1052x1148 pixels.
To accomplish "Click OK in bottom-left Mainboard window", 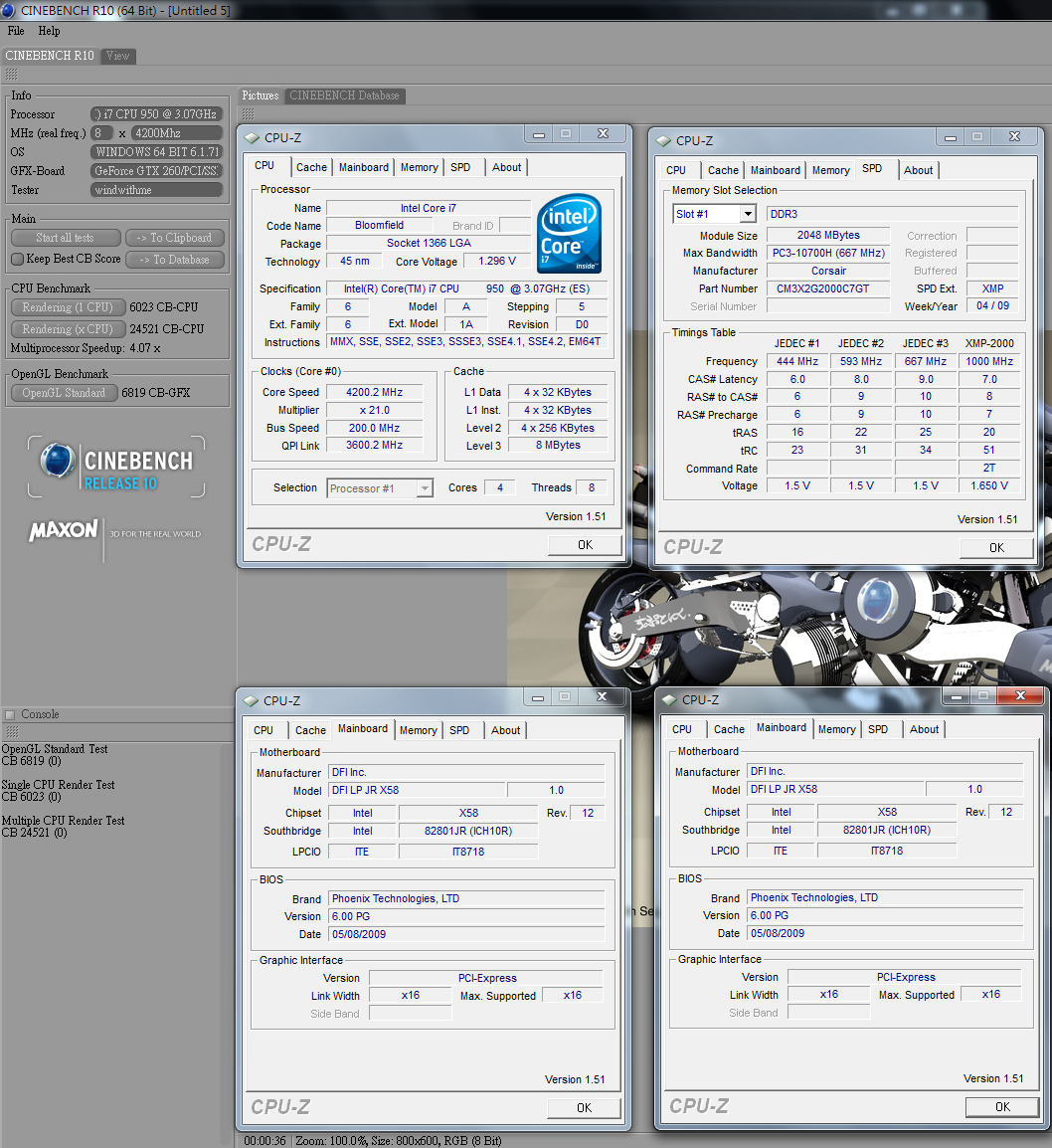I will 584,1108.
